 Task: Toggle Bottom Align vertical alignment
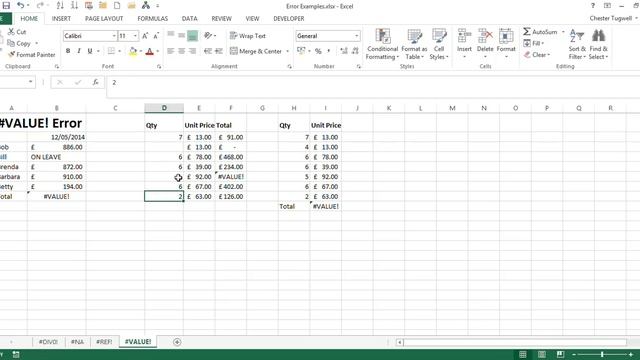(192, 36)
